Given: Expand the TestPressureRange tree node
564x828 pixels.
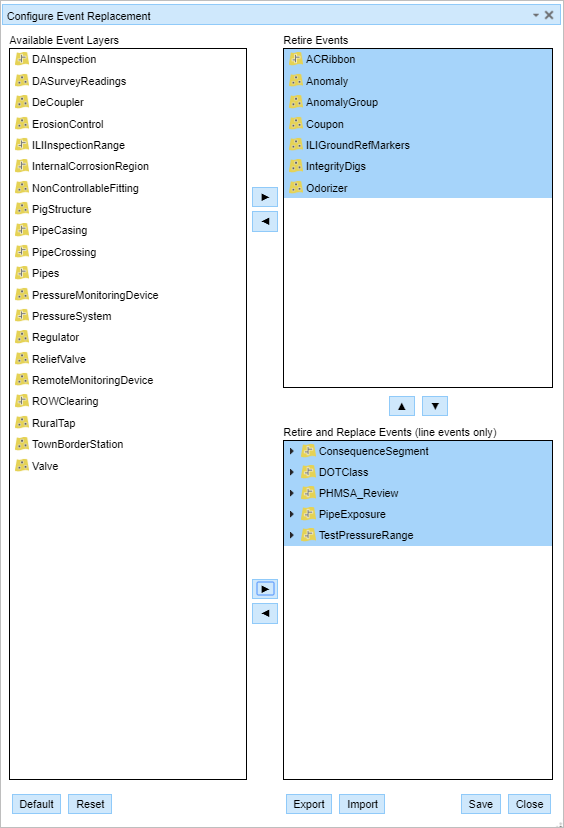Looking at the screenshot, I should tap(292, 535).
